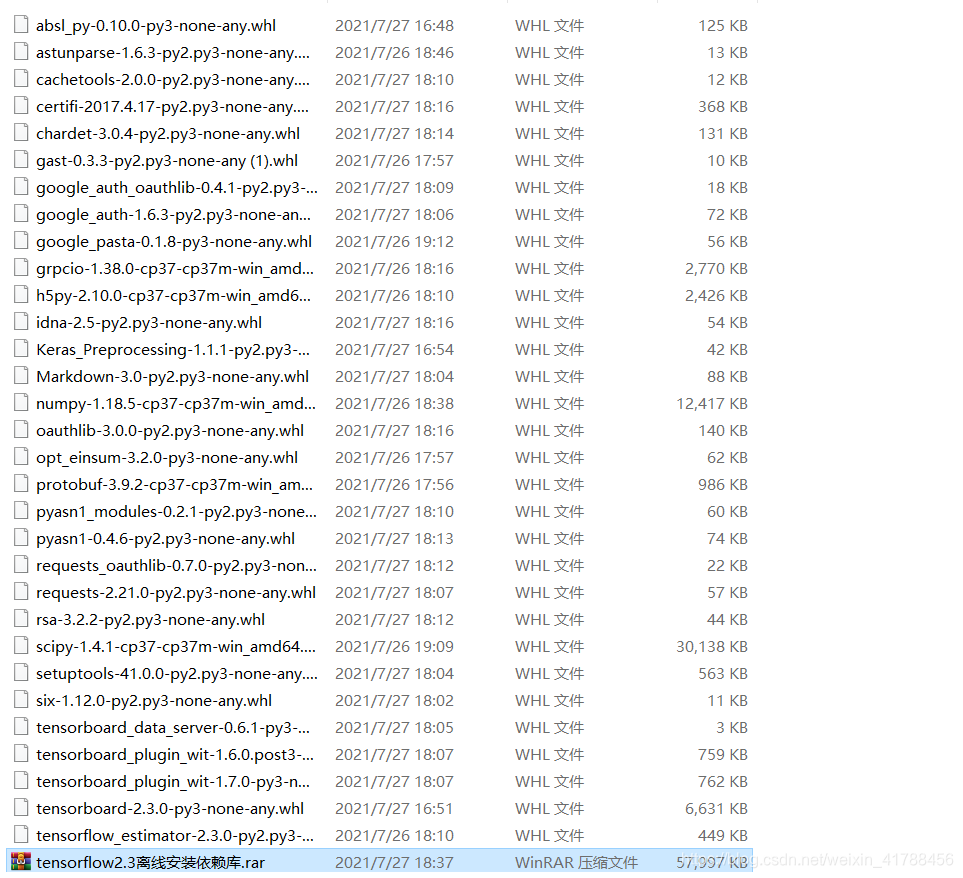
Task: Click tensorboard_plugin_wit-1.7.0 file name
Action: tap(173, 782)
